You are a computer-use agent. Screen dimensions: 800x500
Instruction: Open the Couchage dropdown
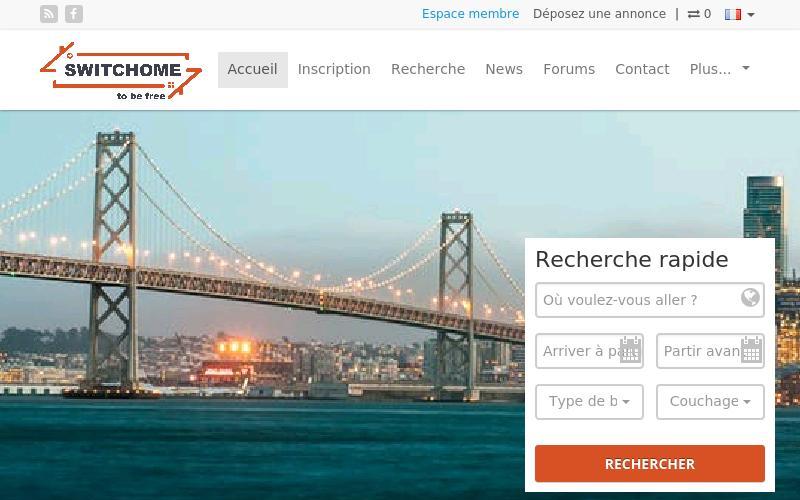[710, 402]
